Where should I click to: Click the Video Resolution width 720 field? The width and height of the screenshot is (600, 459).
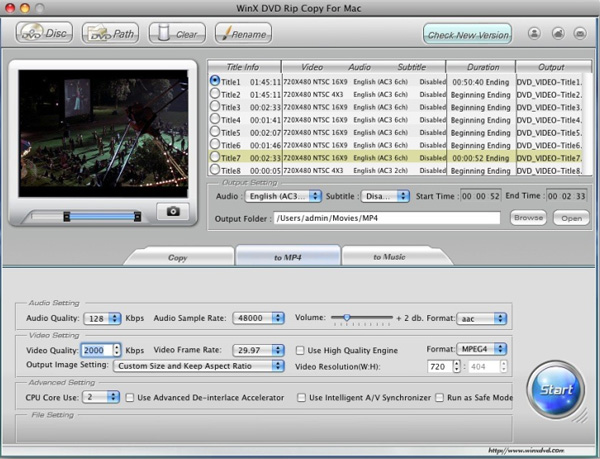click(440, 366)
